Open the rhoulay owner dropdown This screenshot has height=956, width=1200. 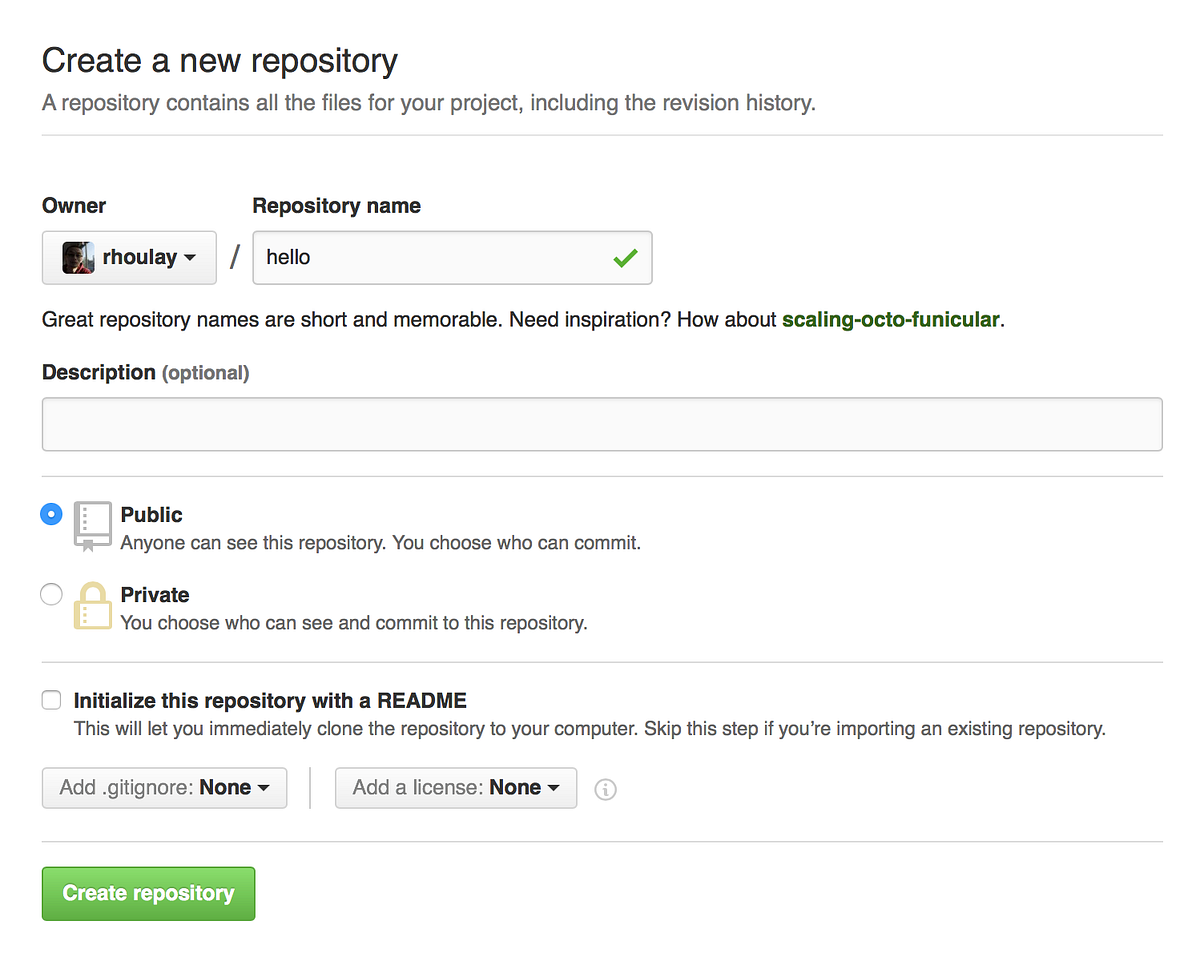(129, 257)
